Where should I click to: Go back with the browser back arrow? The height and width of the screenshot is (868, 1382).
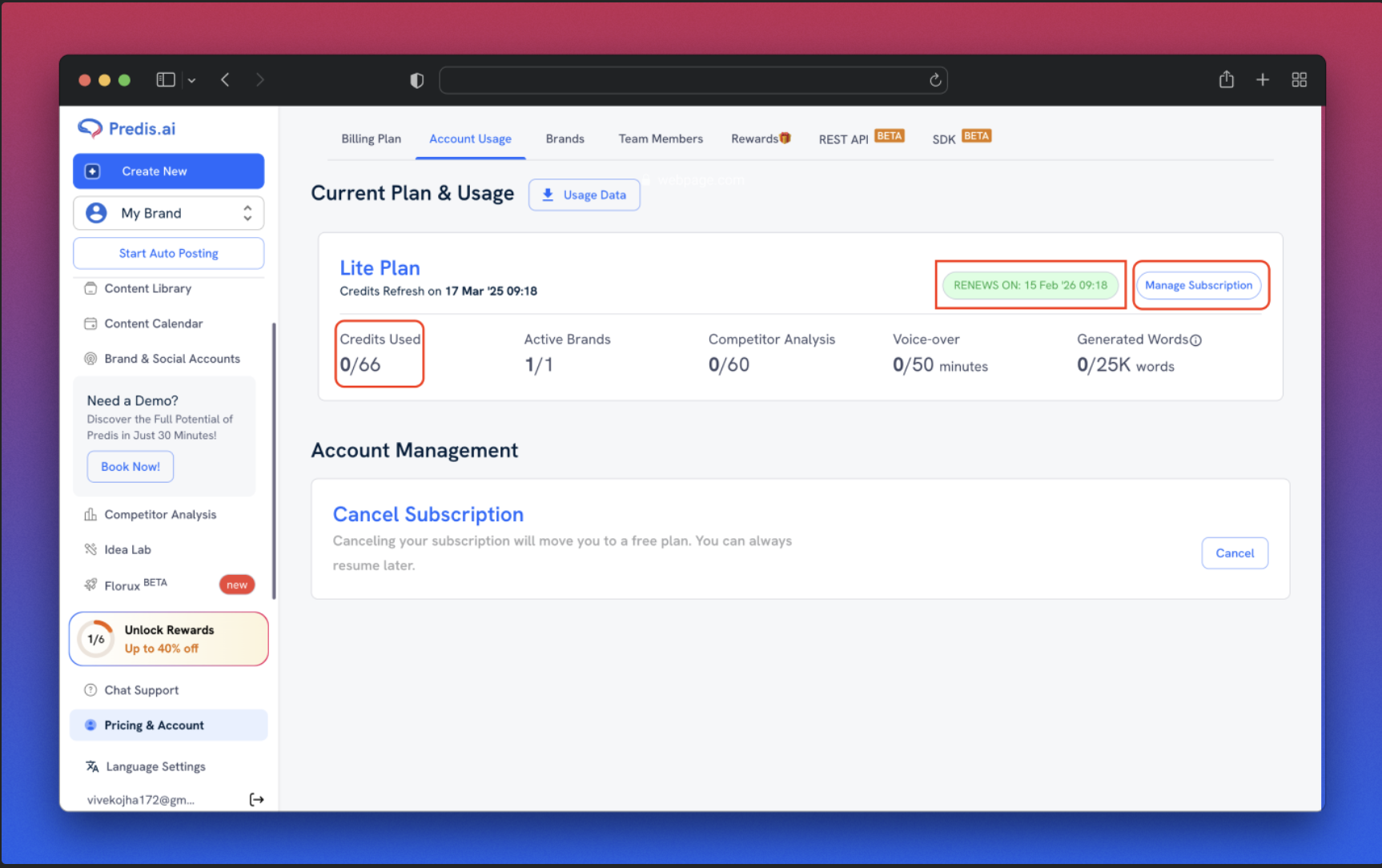pyautogui.click(x=225, y=79)
